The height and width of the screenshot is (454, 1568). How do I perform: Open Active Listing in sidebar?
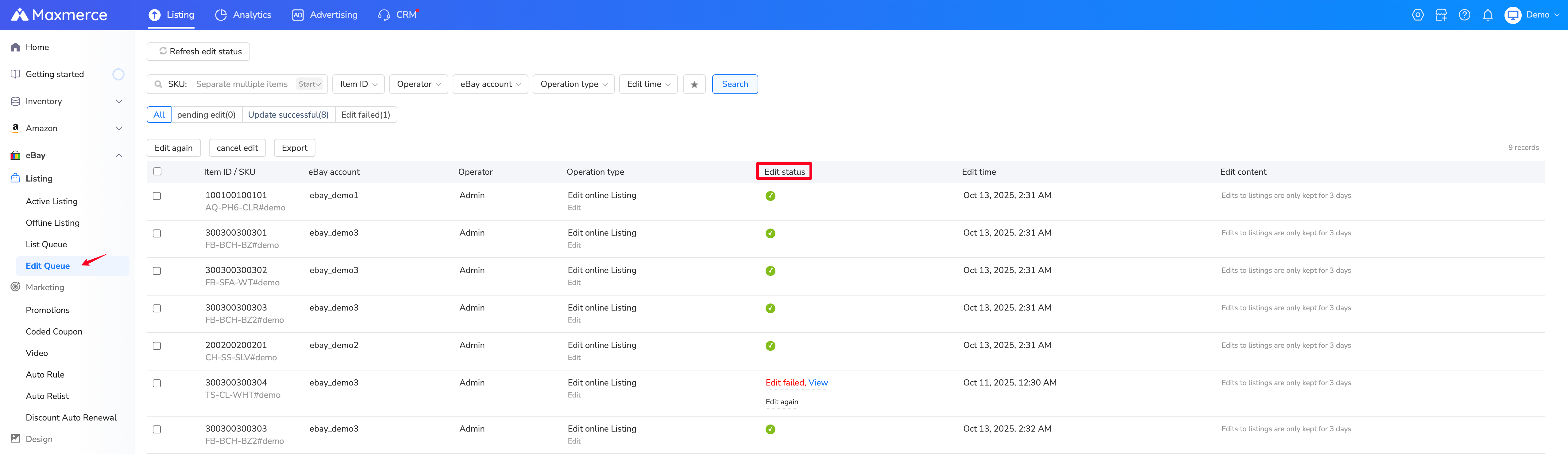pyautogui.click(x=52, y=201)
